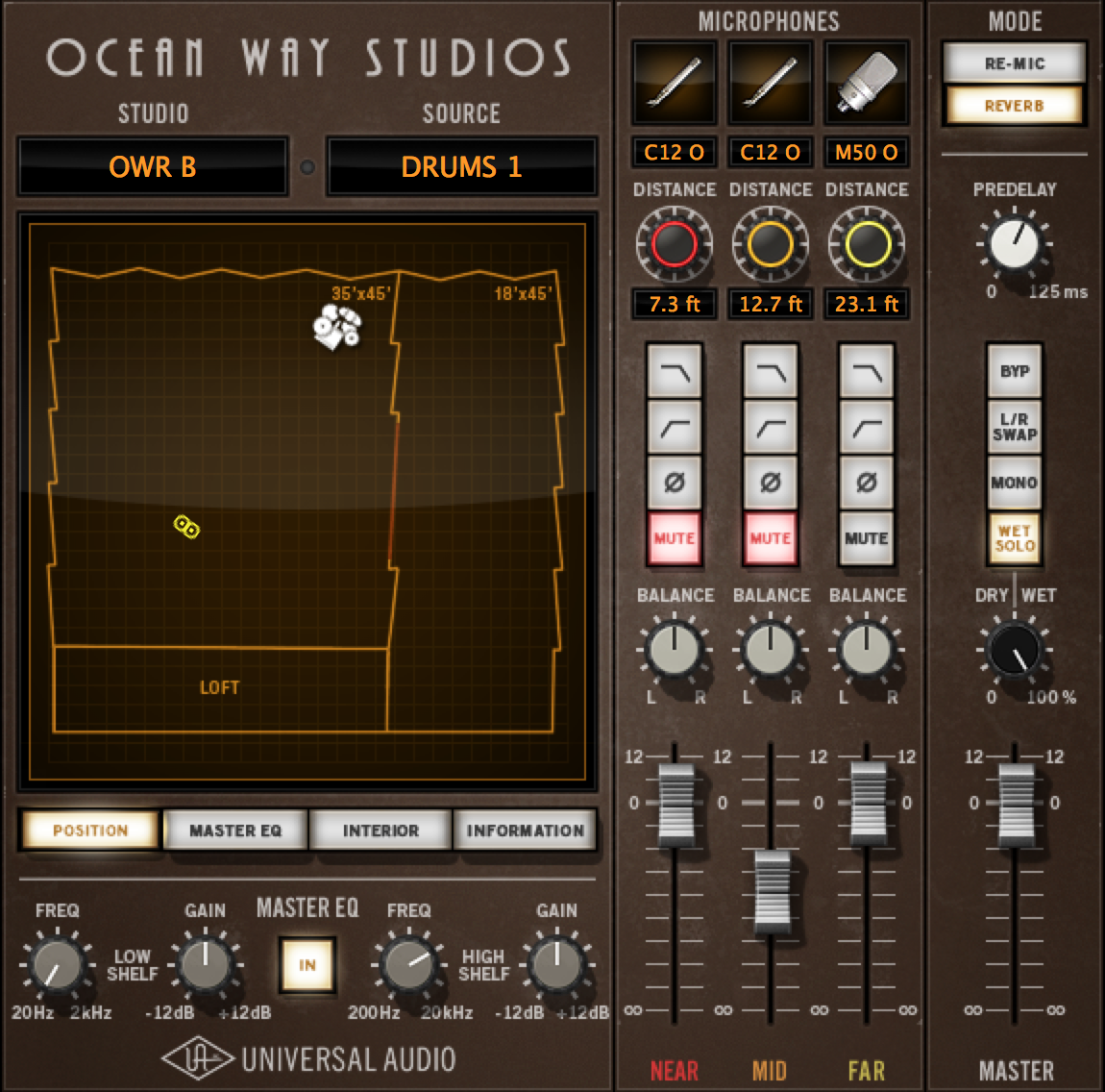Click the high shelf GAIN knob

click(556, 964)
